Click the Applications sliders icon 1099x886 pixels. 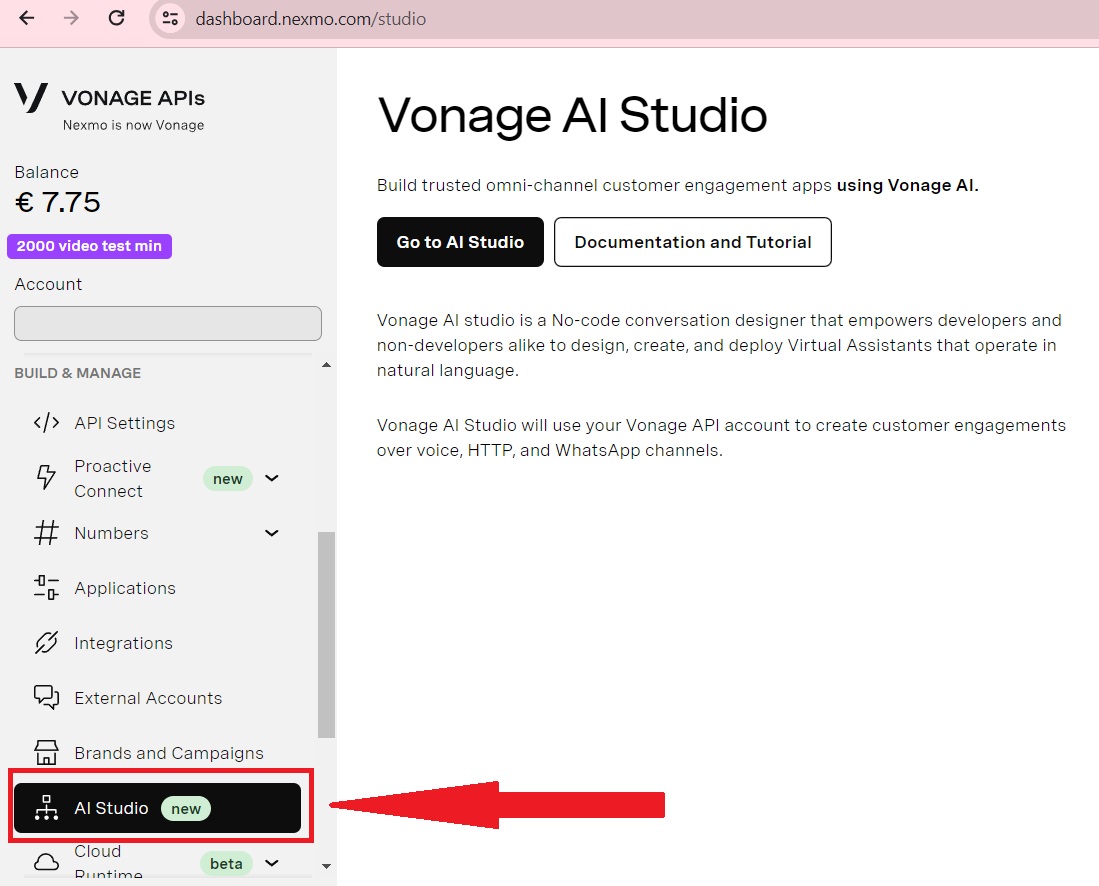coord(46,587)
